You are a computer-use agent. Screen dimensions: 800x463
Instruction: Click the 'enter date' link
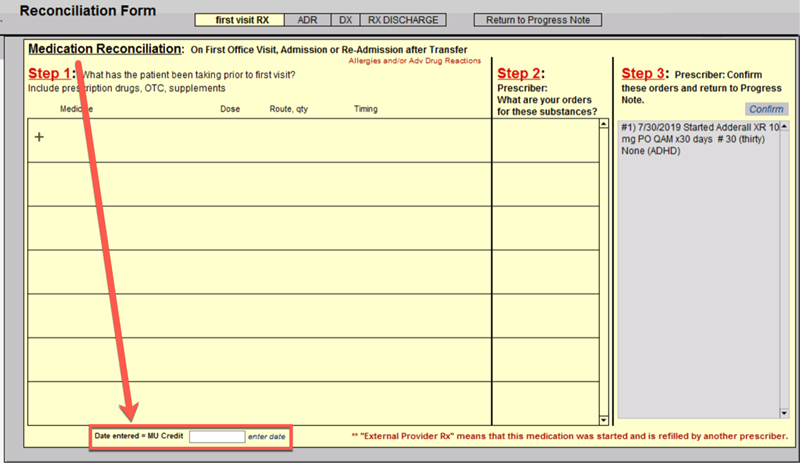click(267, 437)
